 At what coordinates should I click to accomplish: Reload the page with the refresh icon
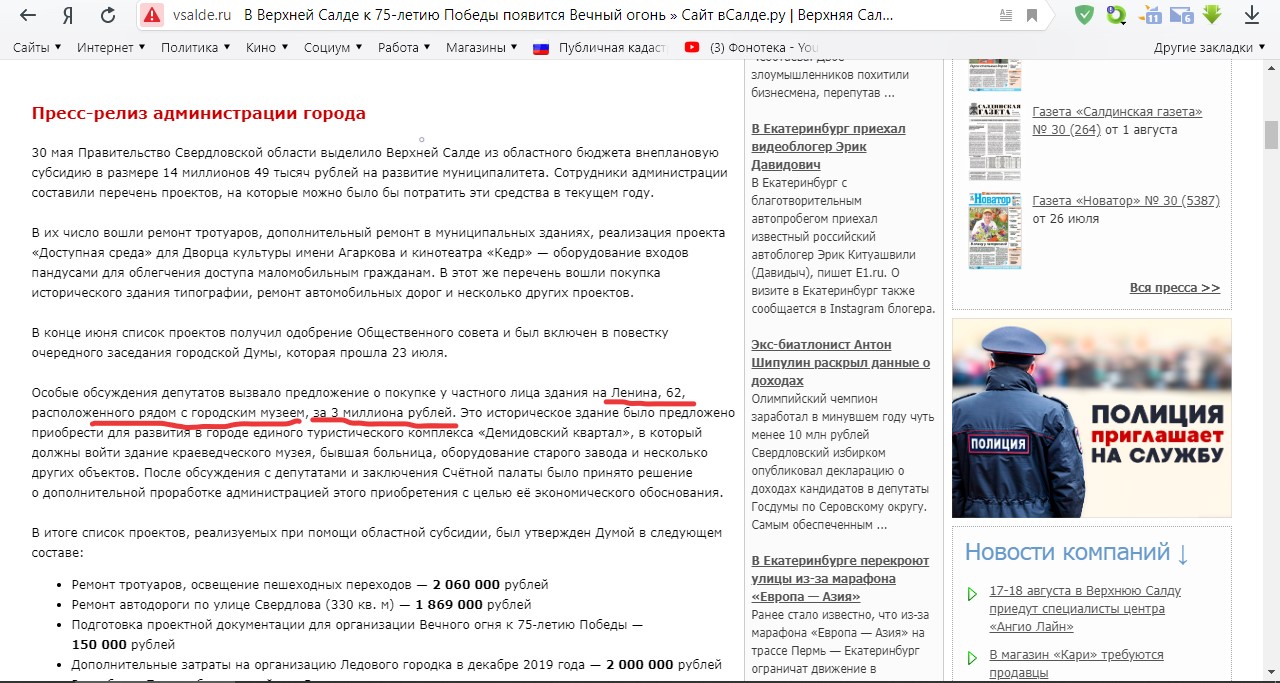click(x=109, y=15)
